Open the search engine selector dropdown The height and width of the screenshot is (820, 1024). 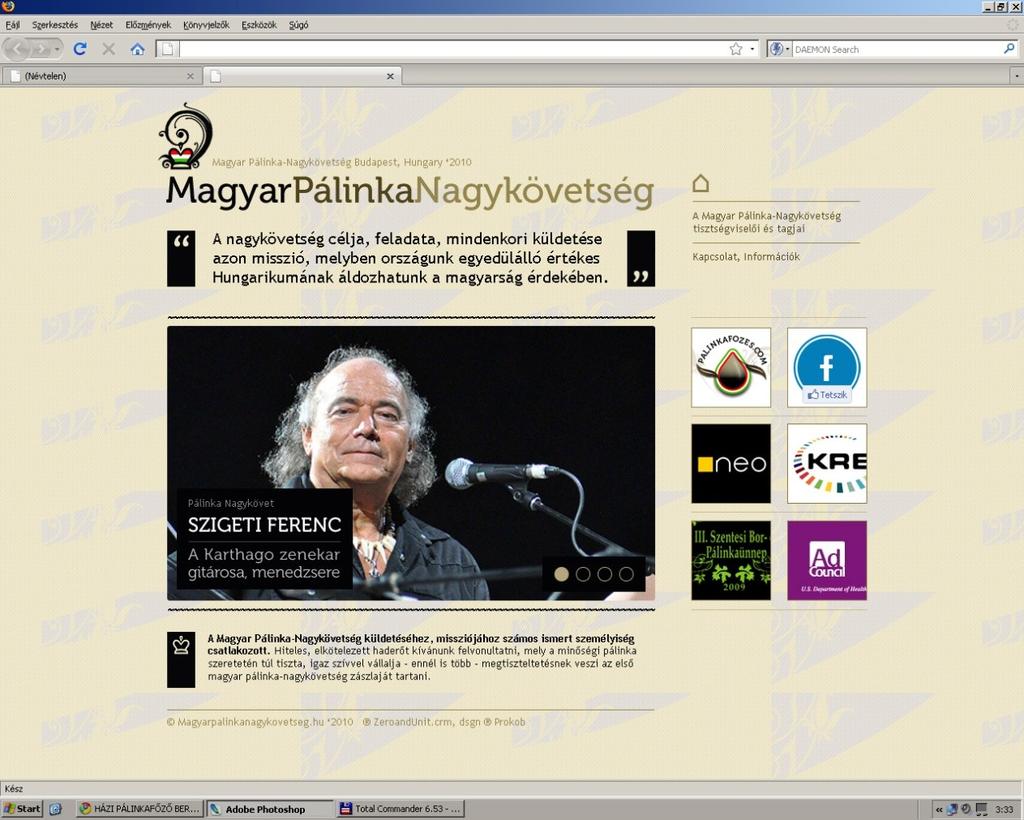point(779,49)
